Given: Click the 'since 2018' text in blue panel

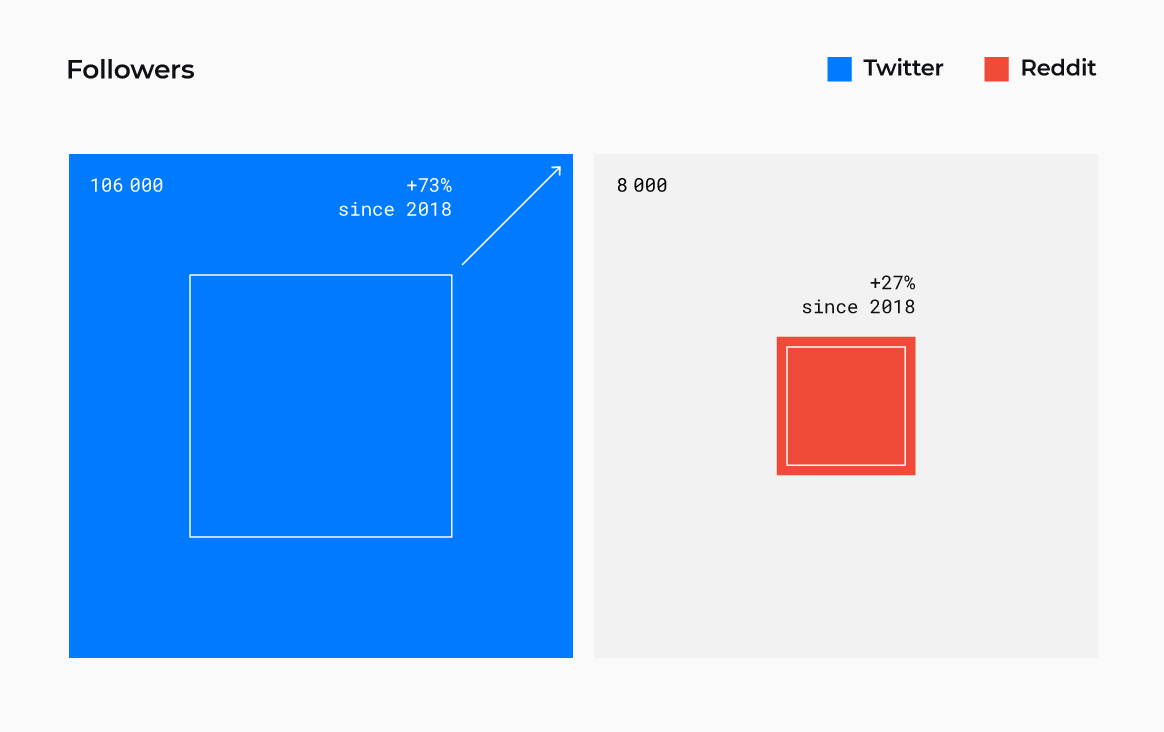Looking at the screenshot, I should [x=395, y=210].
